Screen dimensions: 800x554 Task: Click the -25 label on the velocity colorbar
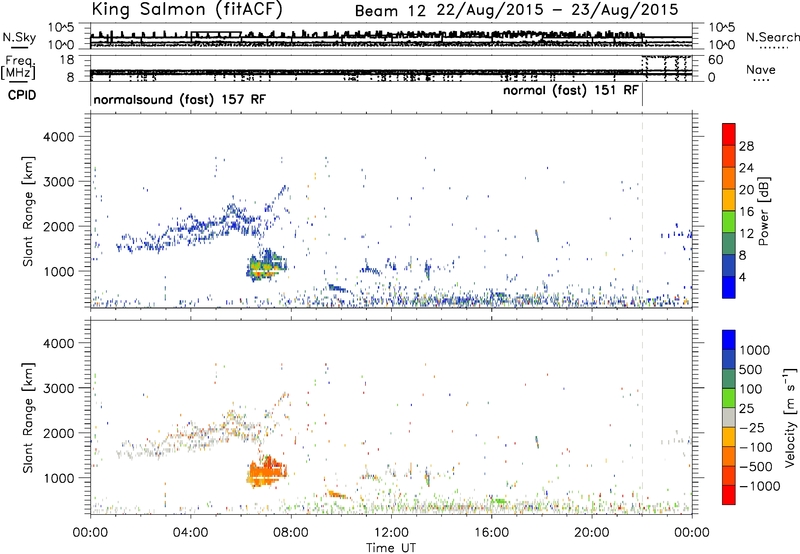click(751, 427)
